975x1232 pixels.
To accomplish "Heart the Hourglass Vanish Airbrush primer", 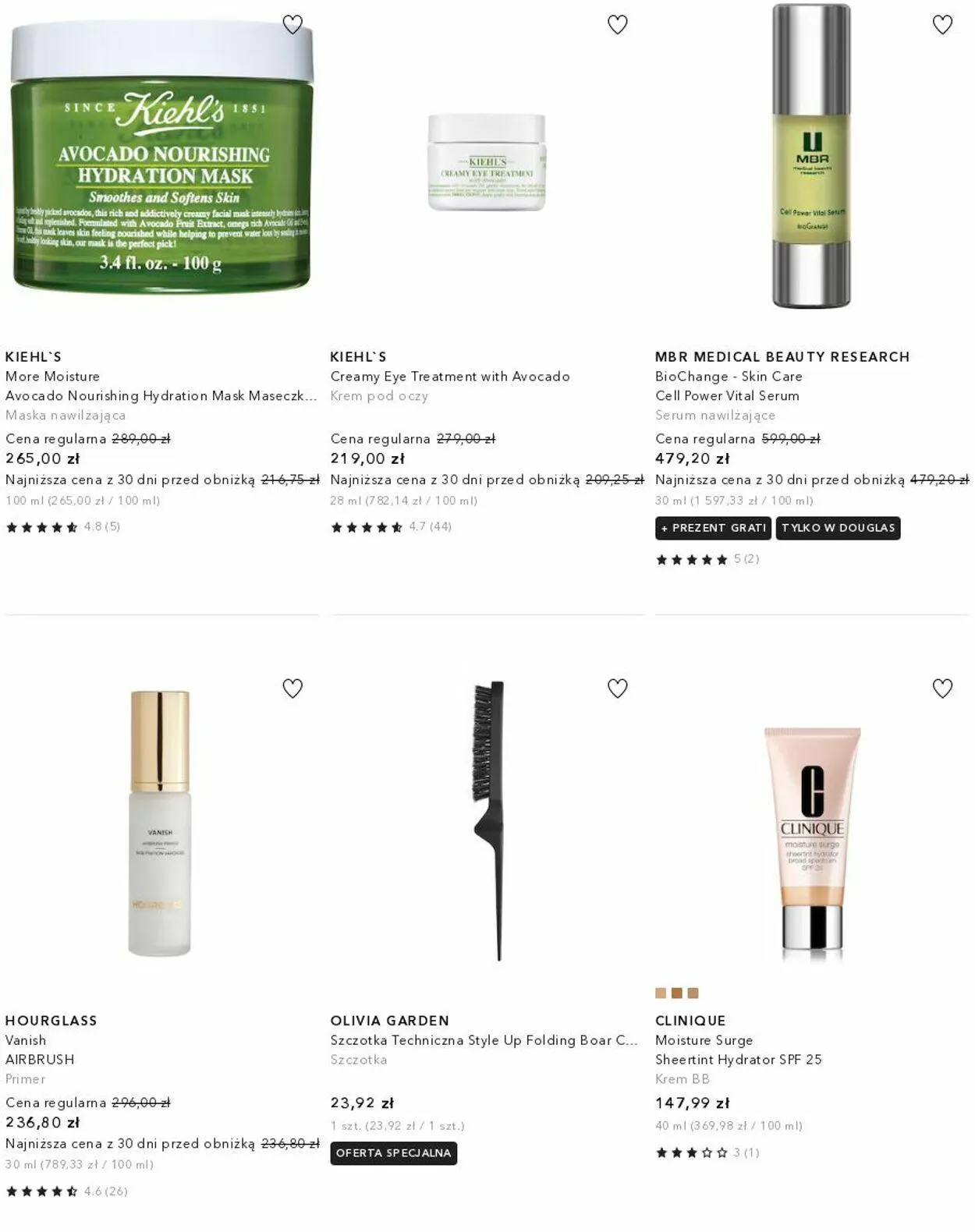I will tap(292, 689).
